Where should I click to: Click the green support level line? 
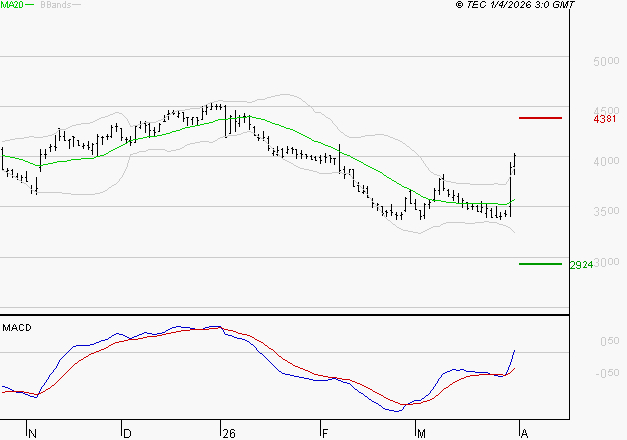pos(540,264)
